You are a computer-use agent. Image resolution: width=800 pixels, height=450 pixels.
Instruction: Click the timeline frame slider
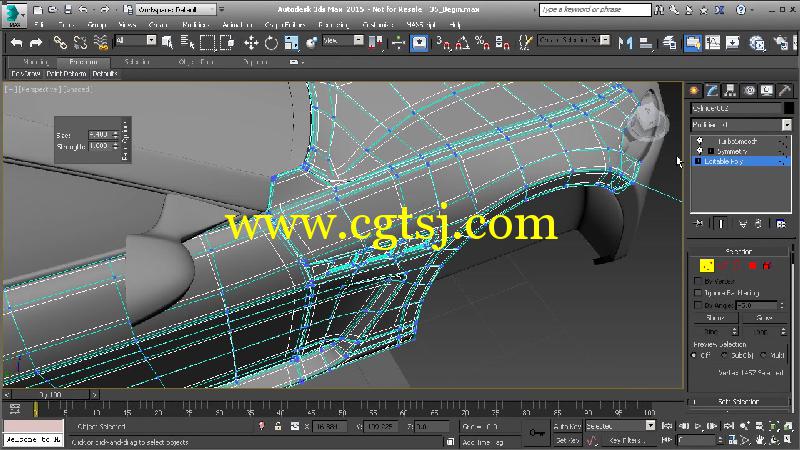51,394
